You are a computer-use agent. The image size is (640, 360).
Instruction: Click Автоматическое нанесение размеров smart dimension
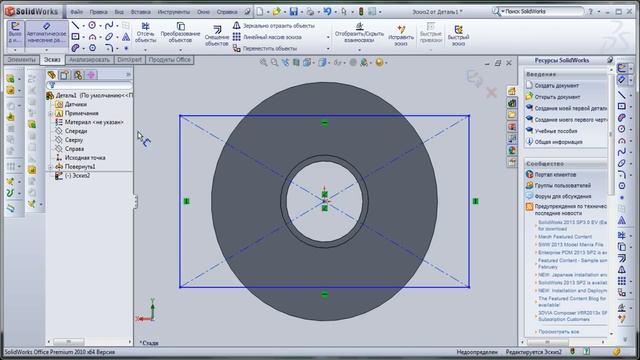pos(47,33)
